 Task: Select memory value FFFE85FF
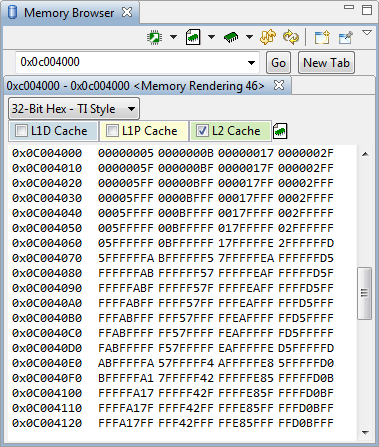click(246, 408)
